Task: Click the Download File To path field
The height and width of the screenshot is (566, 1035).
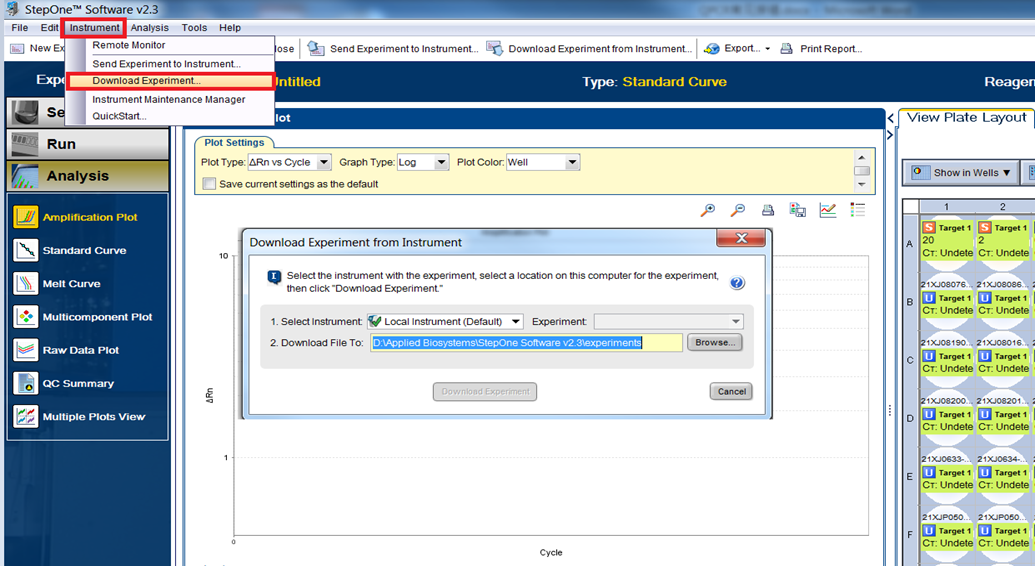Action: (526, 343)
